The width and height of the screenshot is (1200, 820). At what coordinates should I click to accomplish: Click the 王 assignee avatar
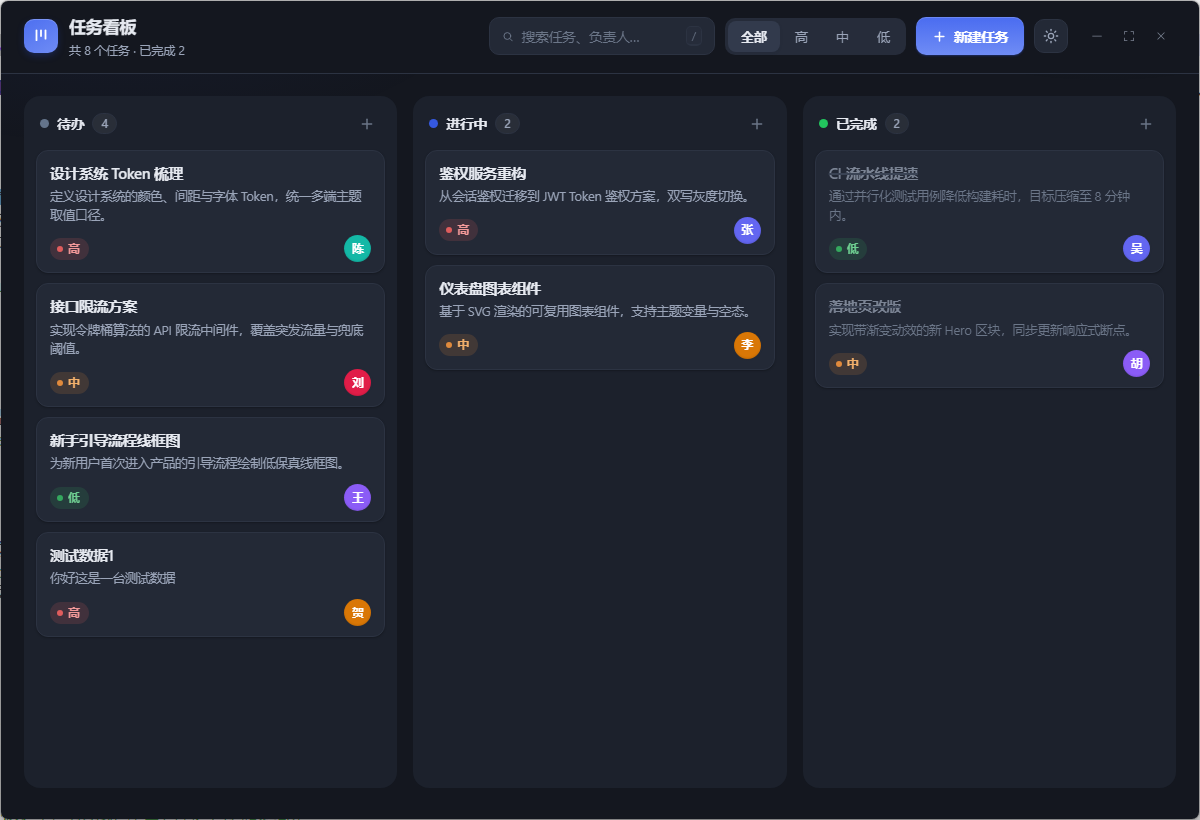click(x=357, y=497)
